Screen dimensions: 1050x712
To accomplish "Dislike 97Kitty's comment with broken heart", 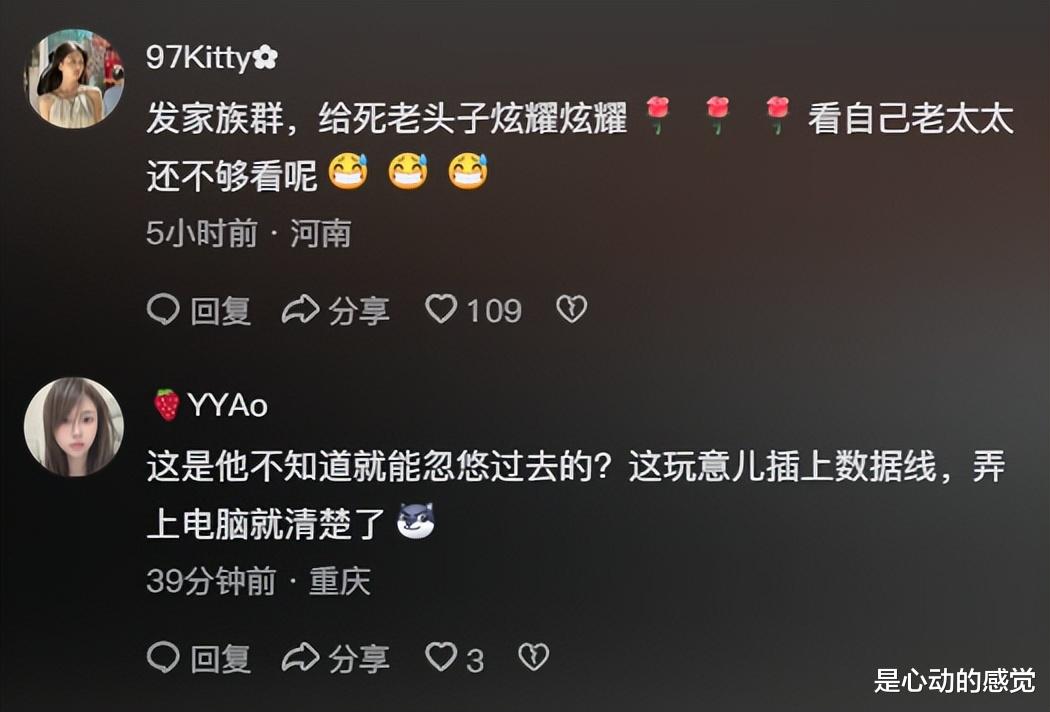I will pos(571,309).
